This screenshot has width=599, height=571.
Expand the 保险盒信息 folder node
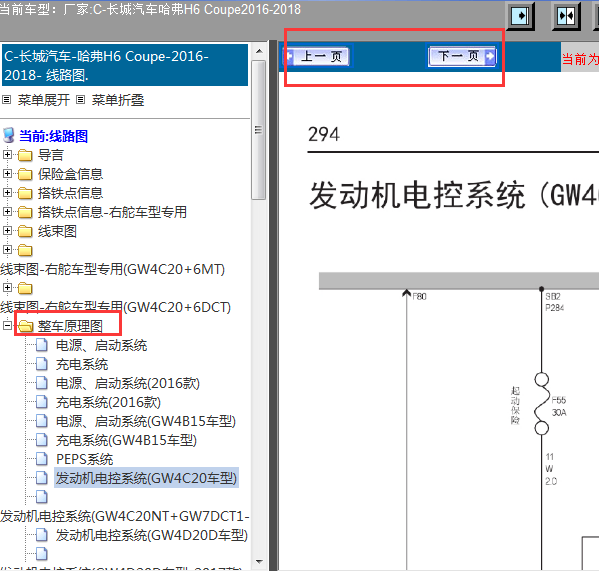[x=7, y=173]
